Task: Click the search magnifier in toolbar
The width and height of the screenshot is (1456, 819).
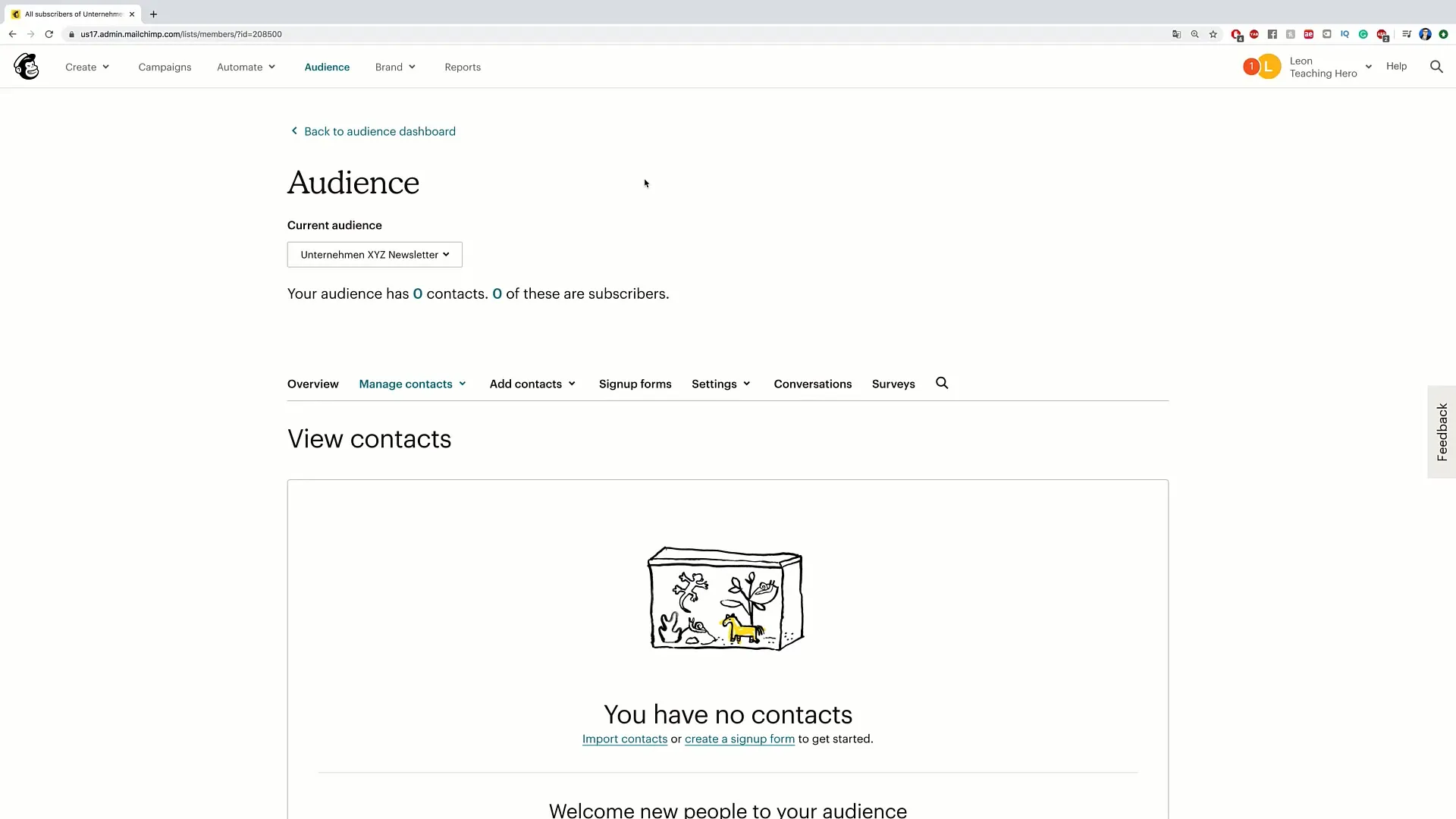Action: tap(1437, 66)
